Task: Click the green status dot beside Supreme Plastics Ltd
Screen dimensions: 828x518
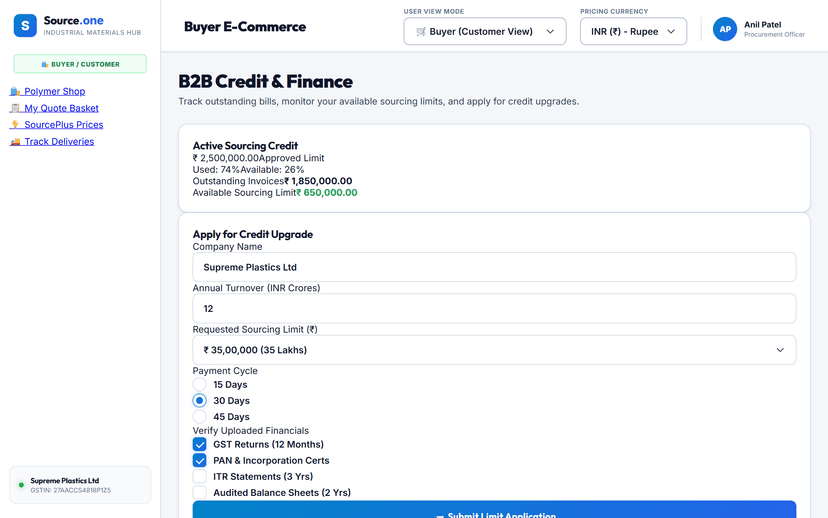Action: pyautogui.click(x=21, y=485)
